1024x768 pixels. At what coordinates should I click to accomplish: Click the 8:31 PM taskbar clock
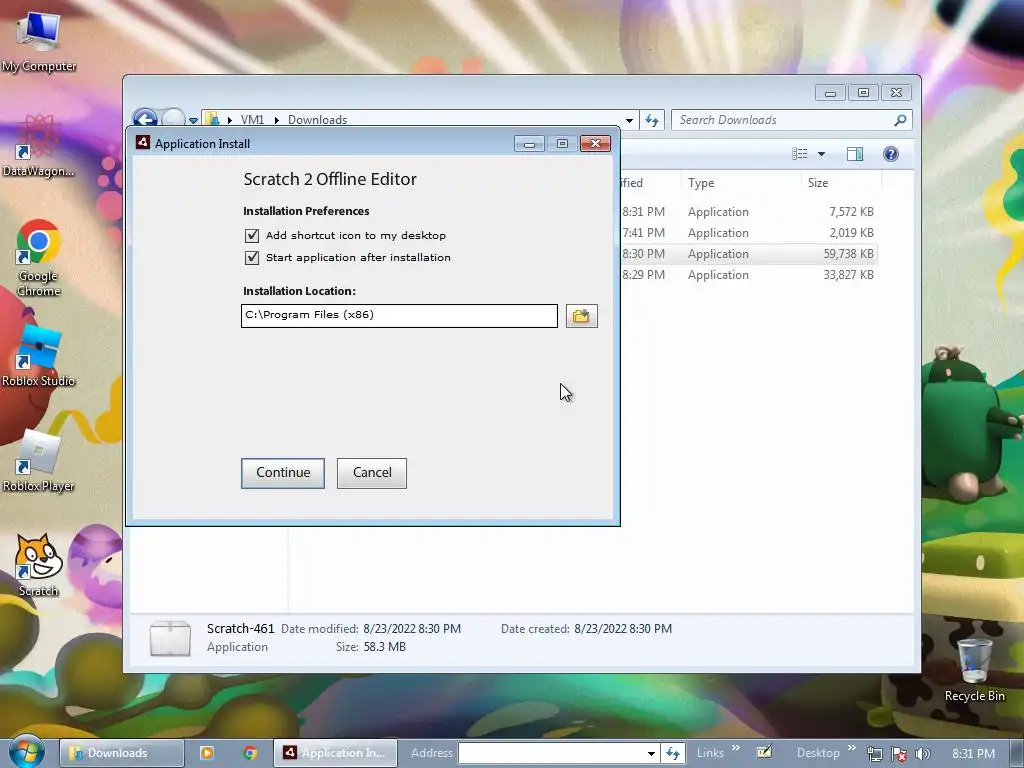coord(973,753)
